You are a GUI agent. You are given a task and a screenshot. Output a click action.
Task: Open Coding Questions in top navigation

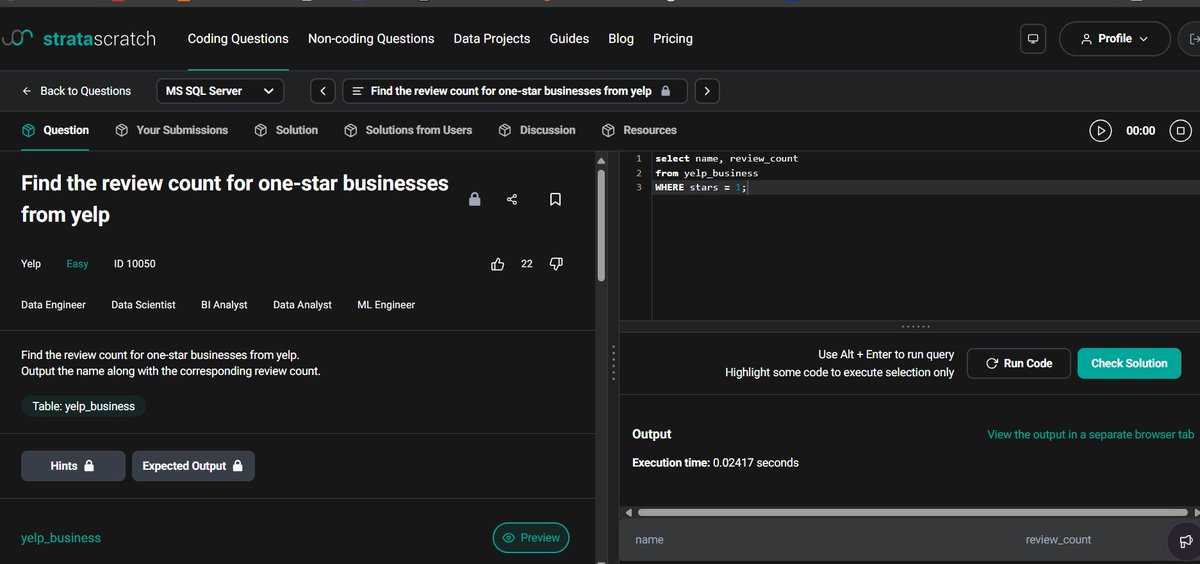(x=238, y=39)
